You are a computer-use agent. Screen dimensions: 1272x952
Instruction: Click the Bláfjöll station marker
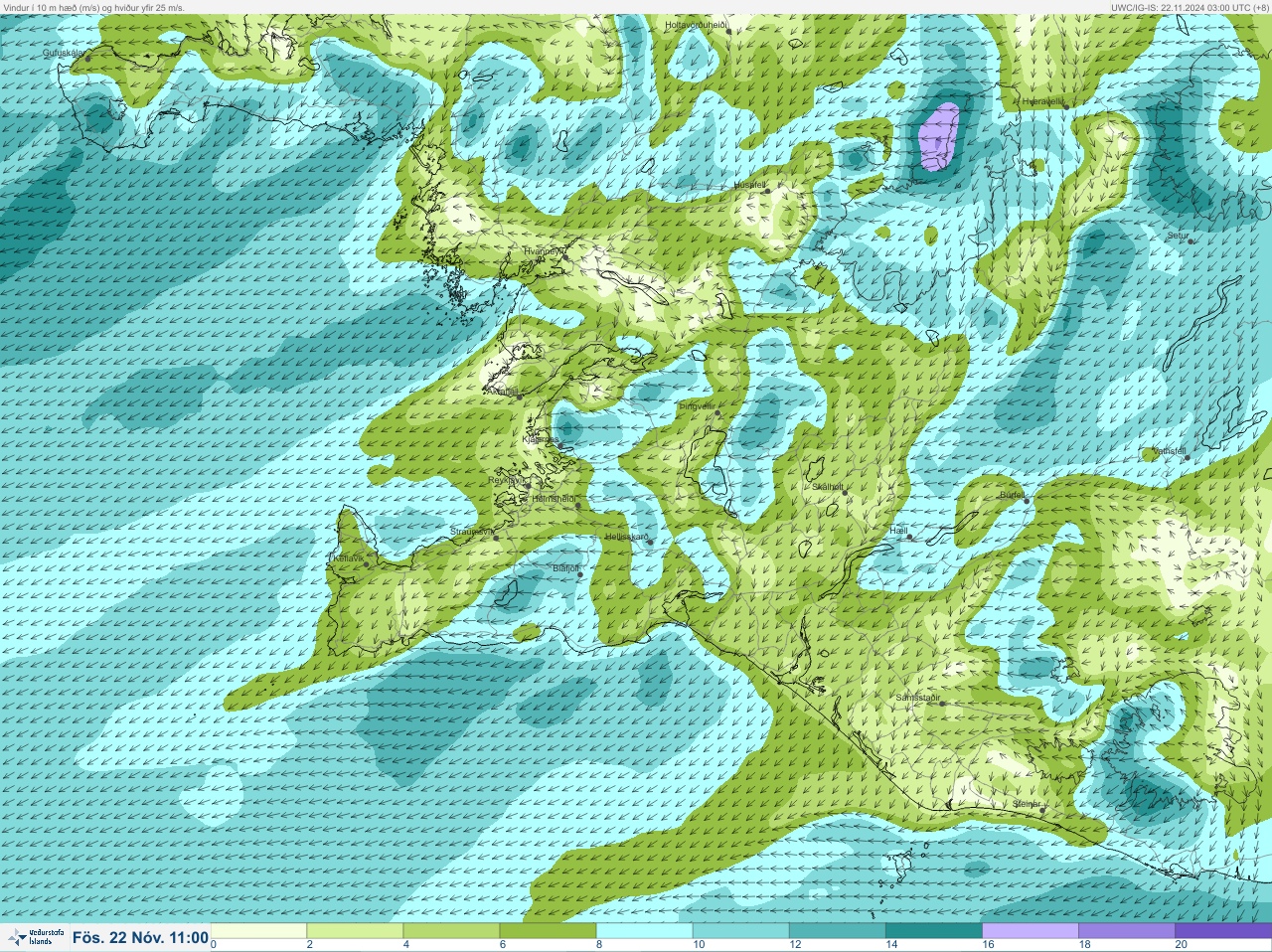[x=580, y=574]
